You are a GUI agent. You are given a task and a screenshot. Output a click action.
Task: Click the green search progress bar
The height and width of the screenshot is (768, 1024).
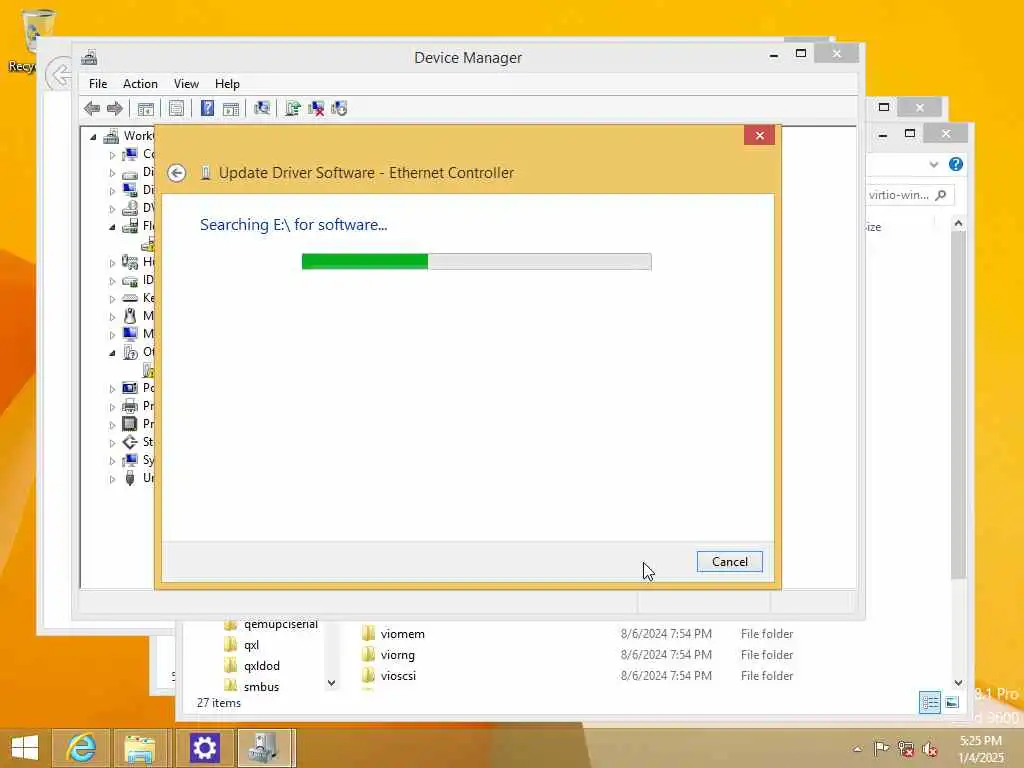coord(477,261)
